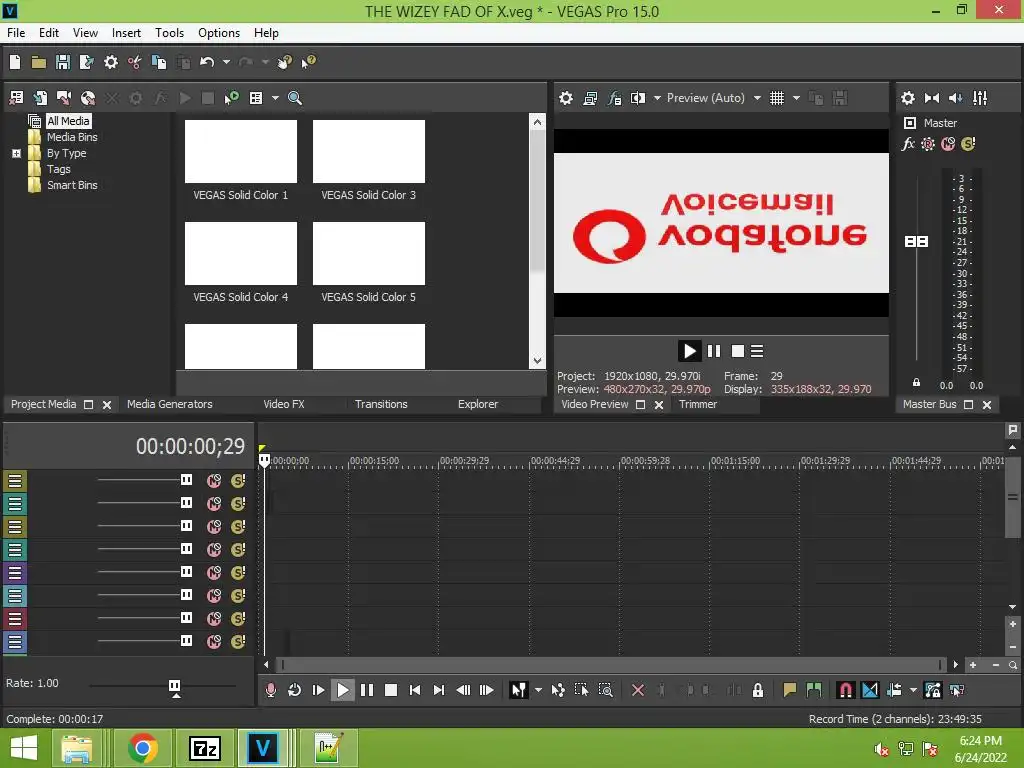Click the Record microphone button in transport
The width and height of the screenshot is (1024, 768).
[x=270, y=690]
